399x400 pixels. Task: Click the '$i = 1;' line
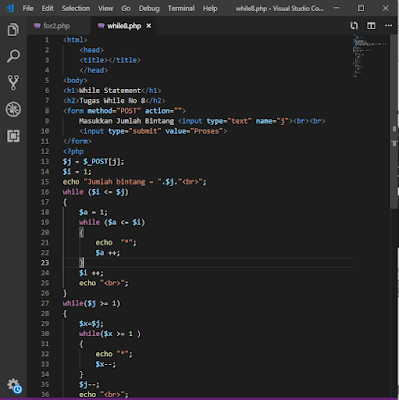(77, 171)
